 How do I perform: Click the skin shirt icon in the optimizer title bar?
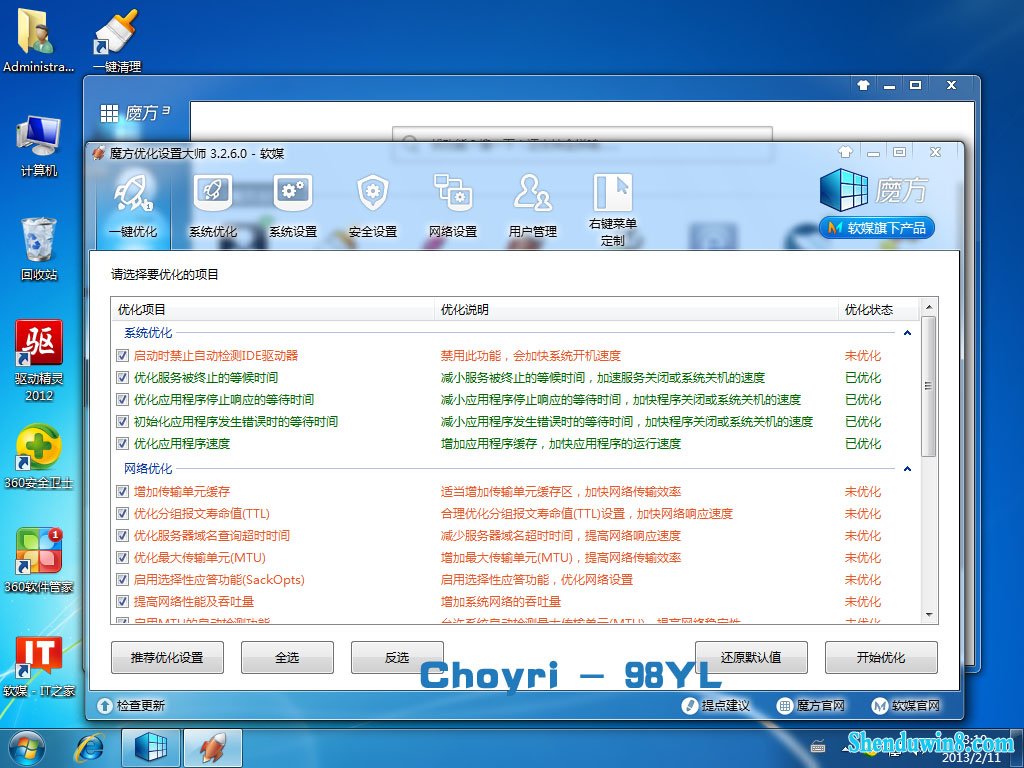pos(845,152)
